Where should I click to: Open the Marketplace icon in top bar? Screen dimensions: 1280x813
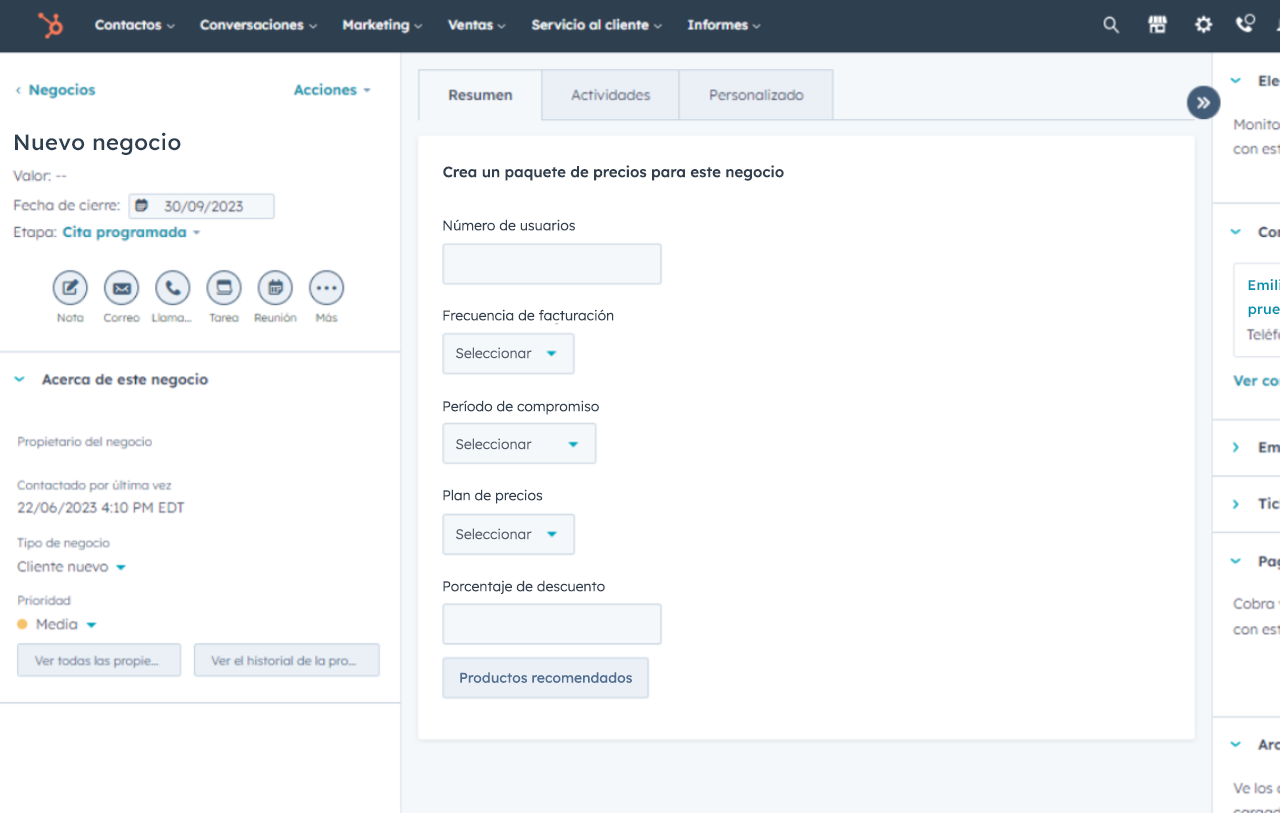[1157, 25]
